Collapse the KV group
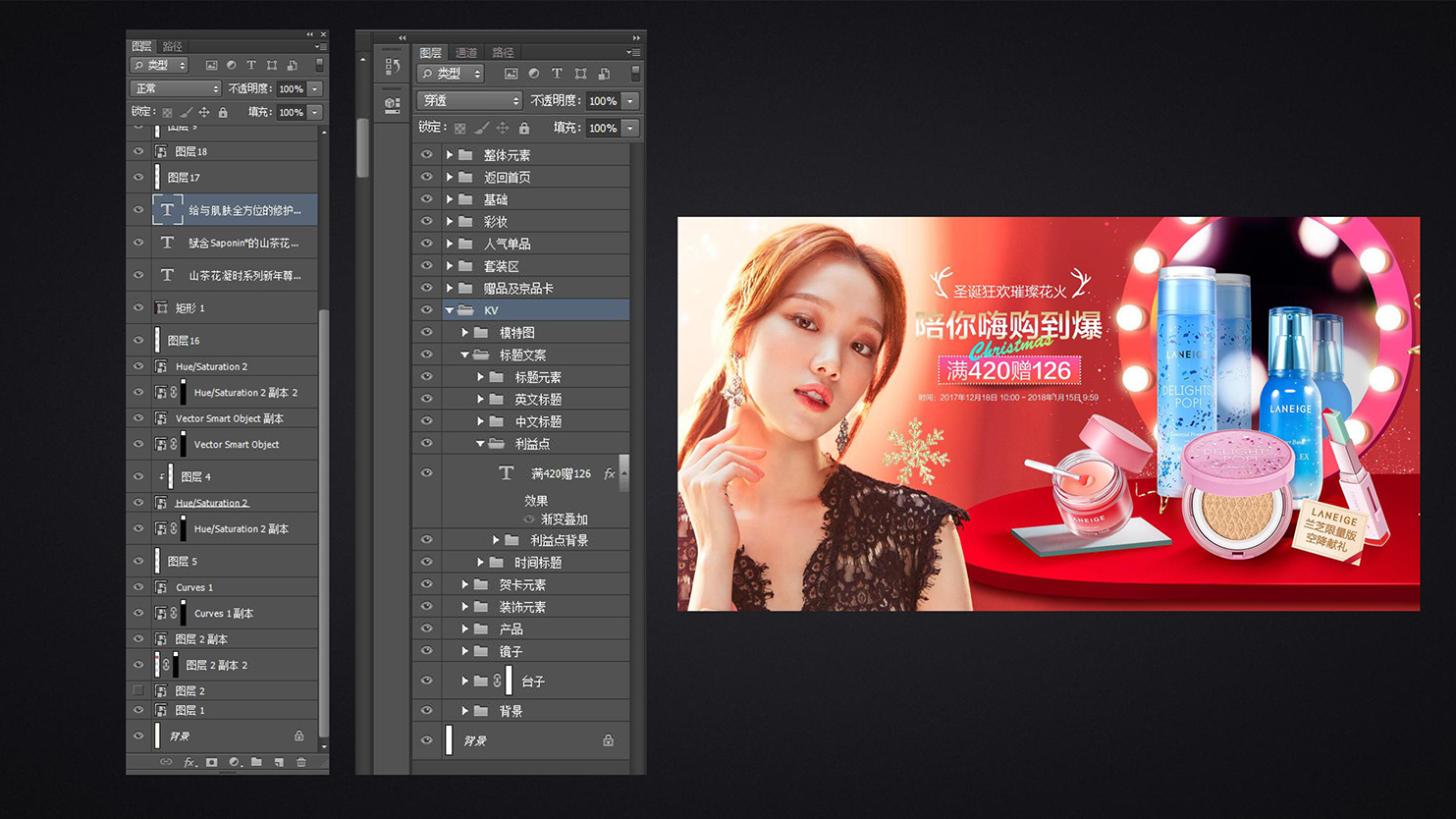1456x819 pixels. tap(450, 310)
